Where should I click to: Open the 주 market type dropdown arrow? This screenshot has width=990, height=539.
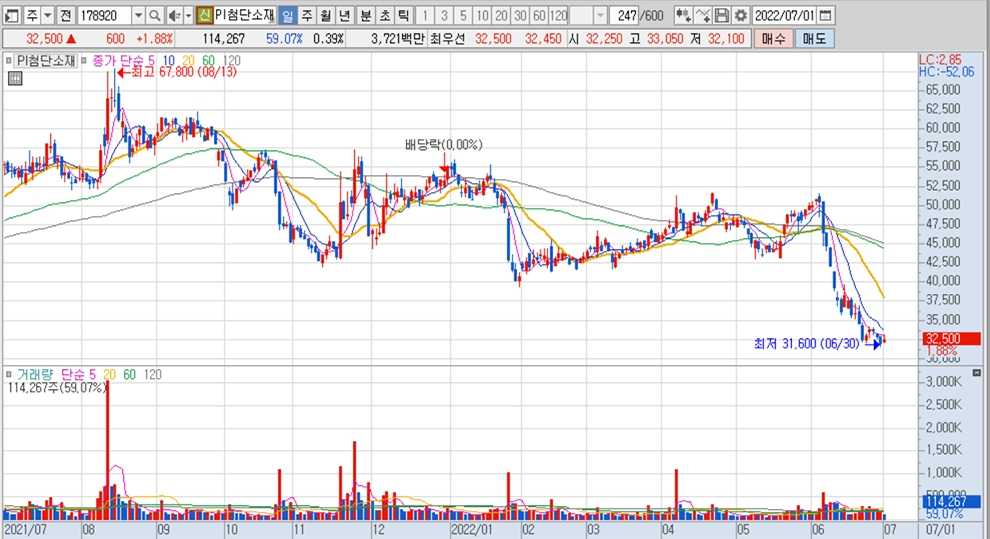click(x=47, y=15)
